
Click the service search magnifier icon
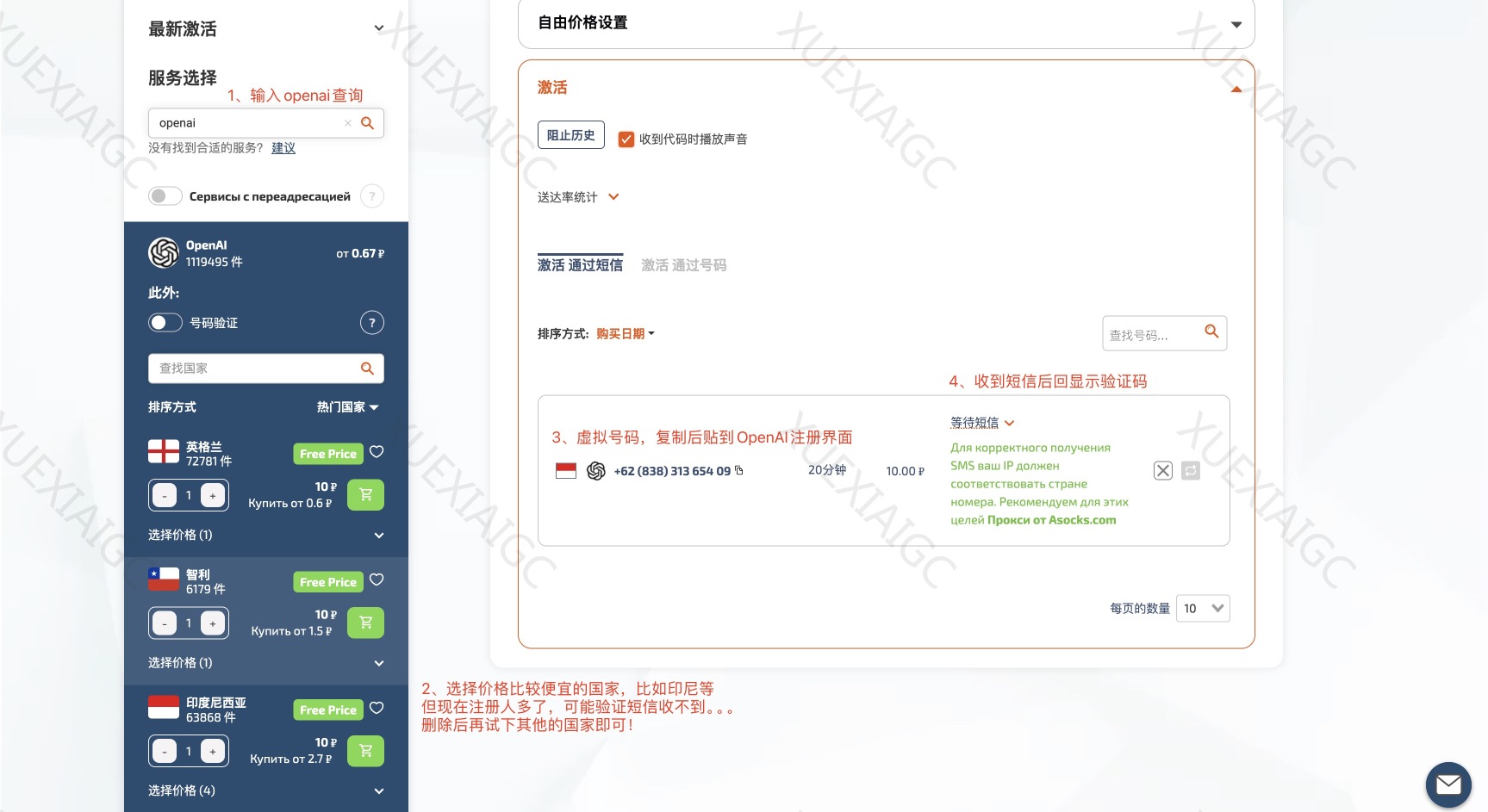367,123
